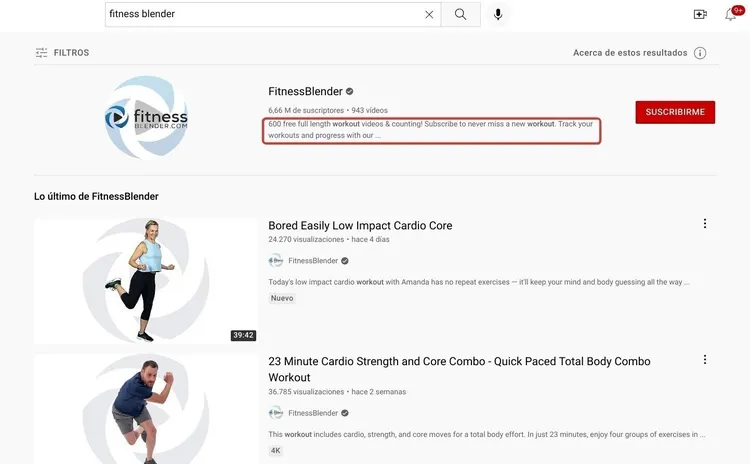This screenshot has height=464, width=750.
Task: Start voice search with the microphone icon
Action: (x=498, y=14)
